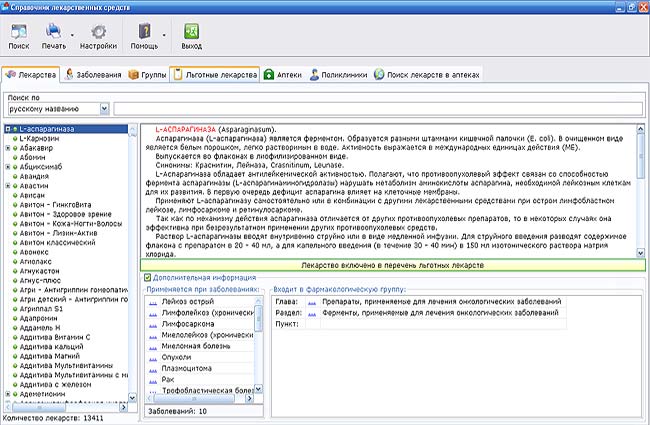This screenshot has height=425, width=650.
Task: Select Авитон классический entry
Action: [57, 243]
